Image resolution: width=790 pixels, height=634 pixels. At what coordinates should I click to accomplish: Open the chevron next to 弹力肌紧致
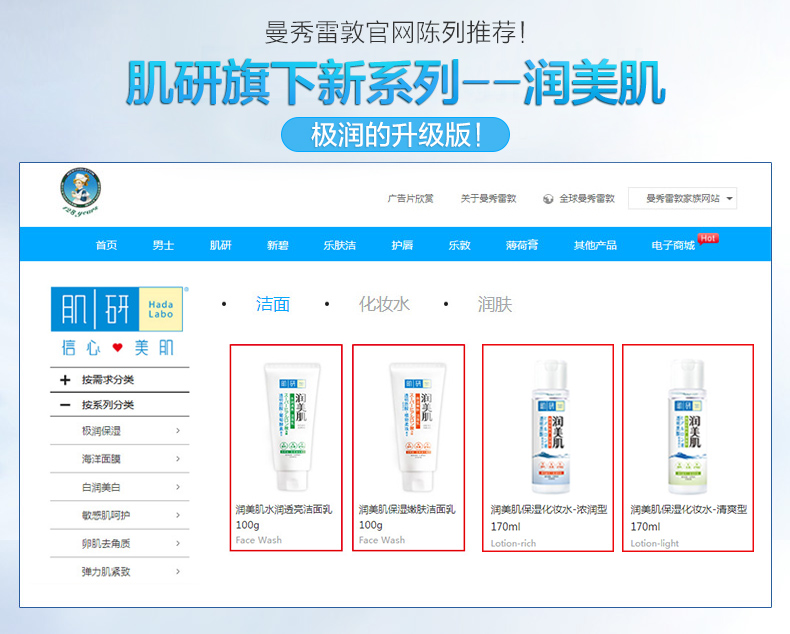point(178,572)
